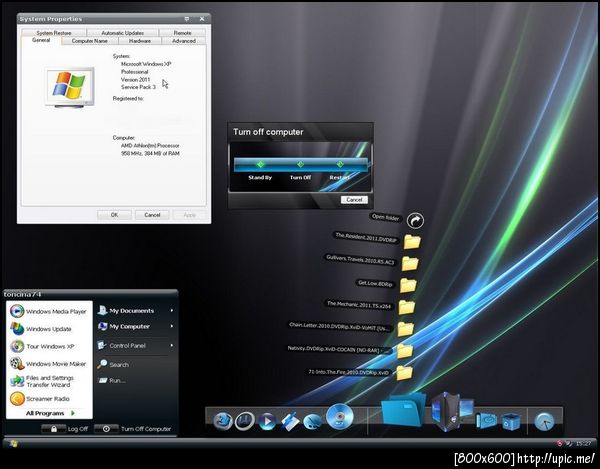This screenshot has width=600, height=469.
Task: Click the clock icon in the dock
Action: coord(544,422)
